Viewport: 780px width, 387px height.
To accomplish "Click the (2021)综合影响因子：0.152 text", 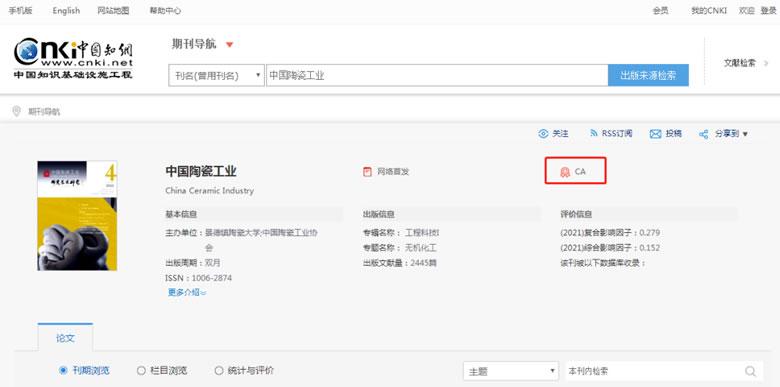I will pyautogui.click(x=610, y=248).
